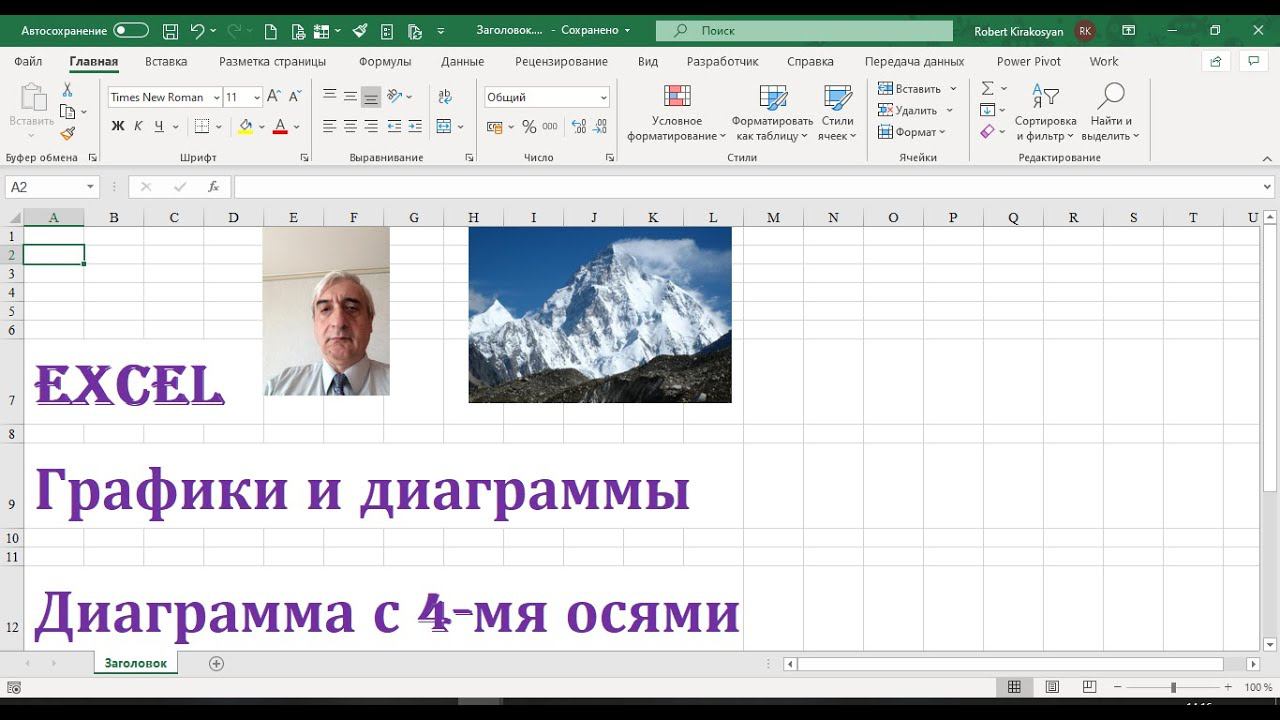Increase decimal places
1280x720 pixels.
(579, 127)
